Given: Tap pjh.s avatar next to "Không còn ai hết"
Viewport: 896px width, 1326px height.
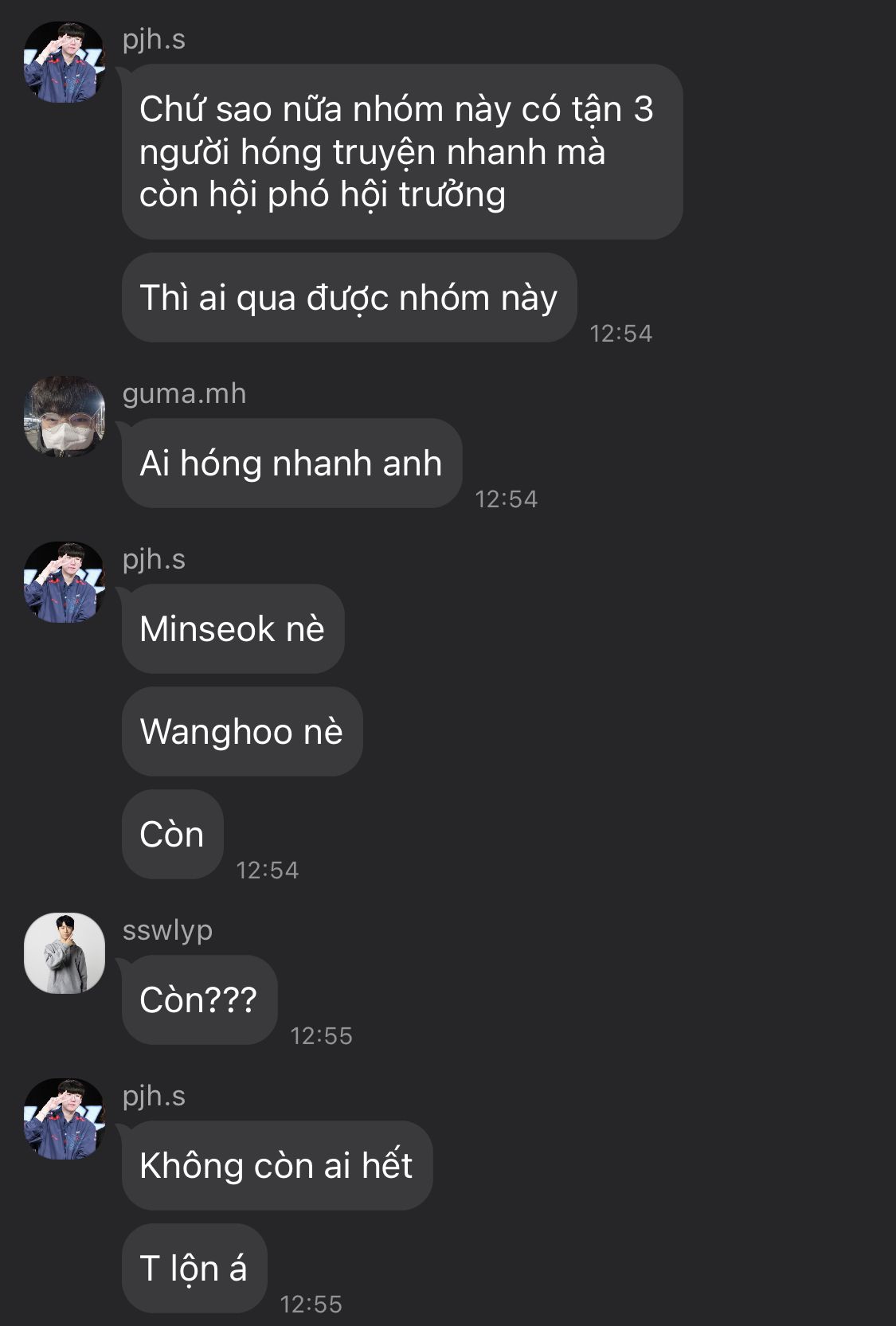Looking at the screenshot, I should [x=65, y=1119].
